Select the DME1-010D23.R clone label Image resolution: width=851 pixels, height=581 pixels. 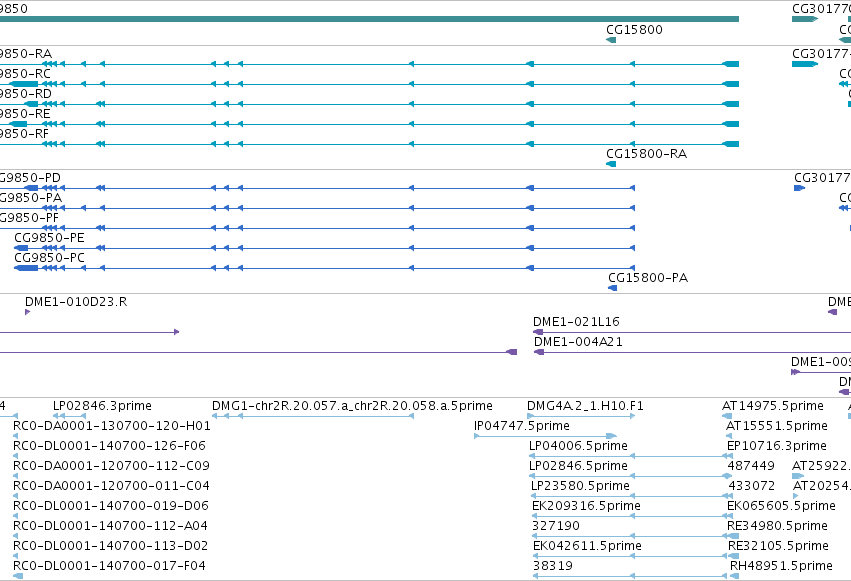coord(76,302)
